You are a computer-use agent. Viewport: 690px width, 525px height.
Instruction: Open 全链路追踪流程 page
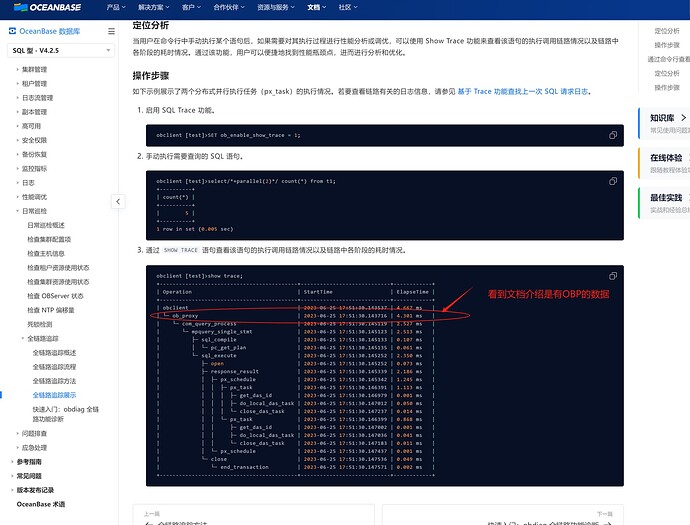54,367
